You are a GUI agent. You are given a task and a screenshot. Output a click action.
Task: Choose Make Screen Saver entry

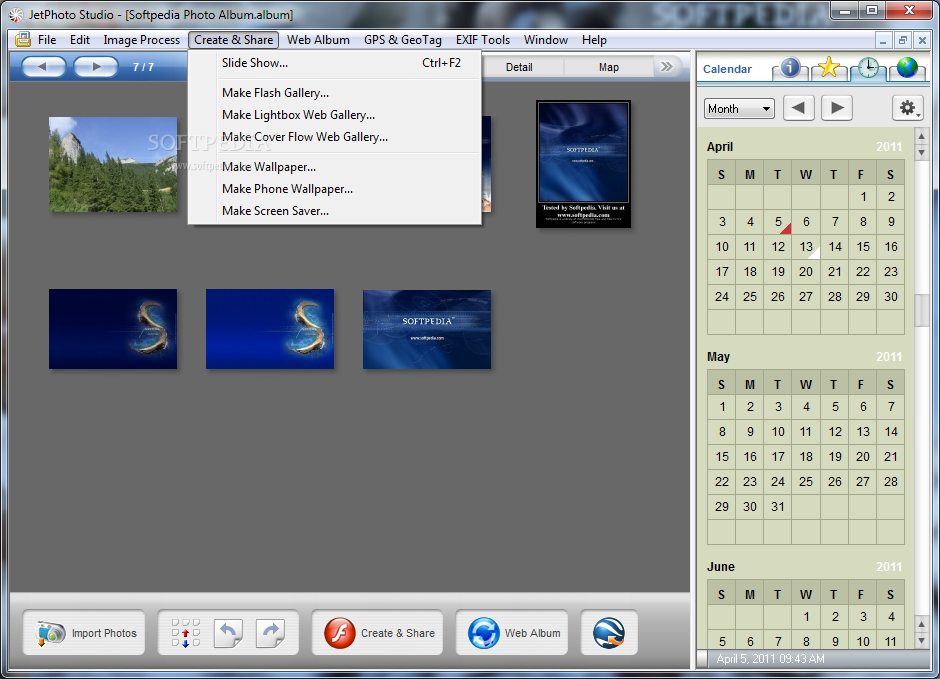pos(335,211)
